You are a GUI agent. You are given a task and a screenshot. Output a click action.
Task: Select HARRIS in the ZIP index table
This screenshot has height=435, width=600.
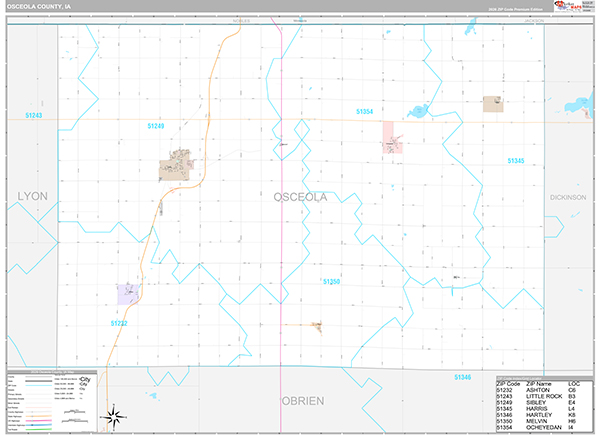pos(536,409)
